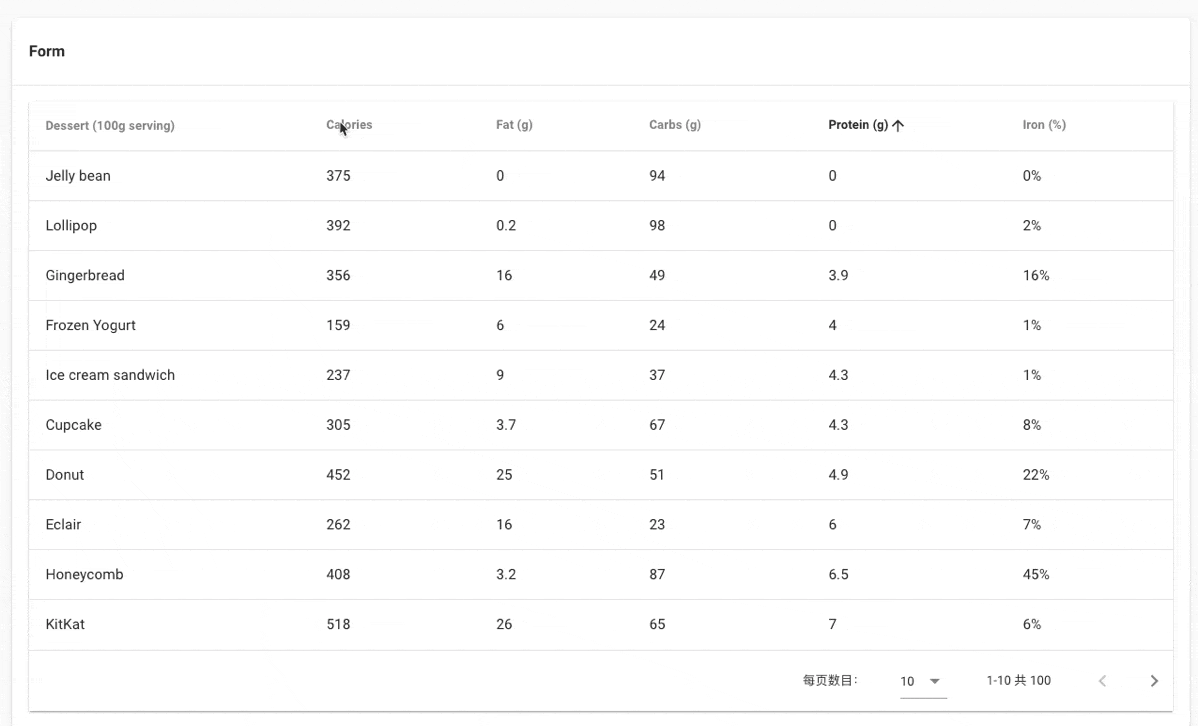Go to the next page chevron
This screenshot has width=1198, height=726.
pyautogui.click(x=1154, y=681)
